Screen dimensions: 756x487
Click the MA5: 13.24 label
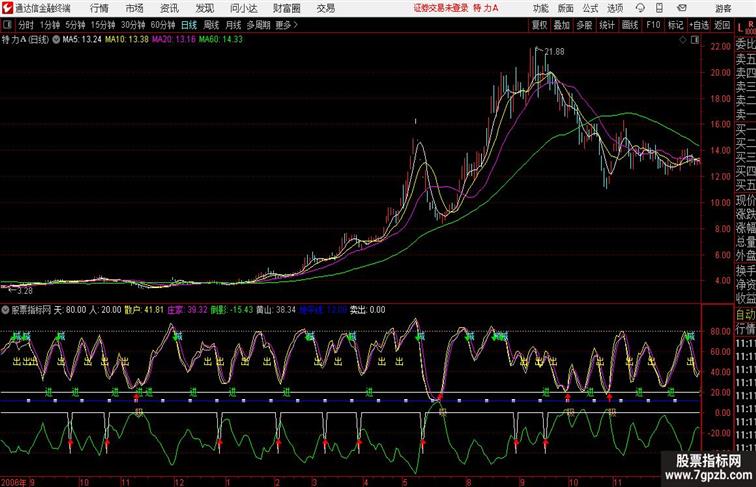82,40
